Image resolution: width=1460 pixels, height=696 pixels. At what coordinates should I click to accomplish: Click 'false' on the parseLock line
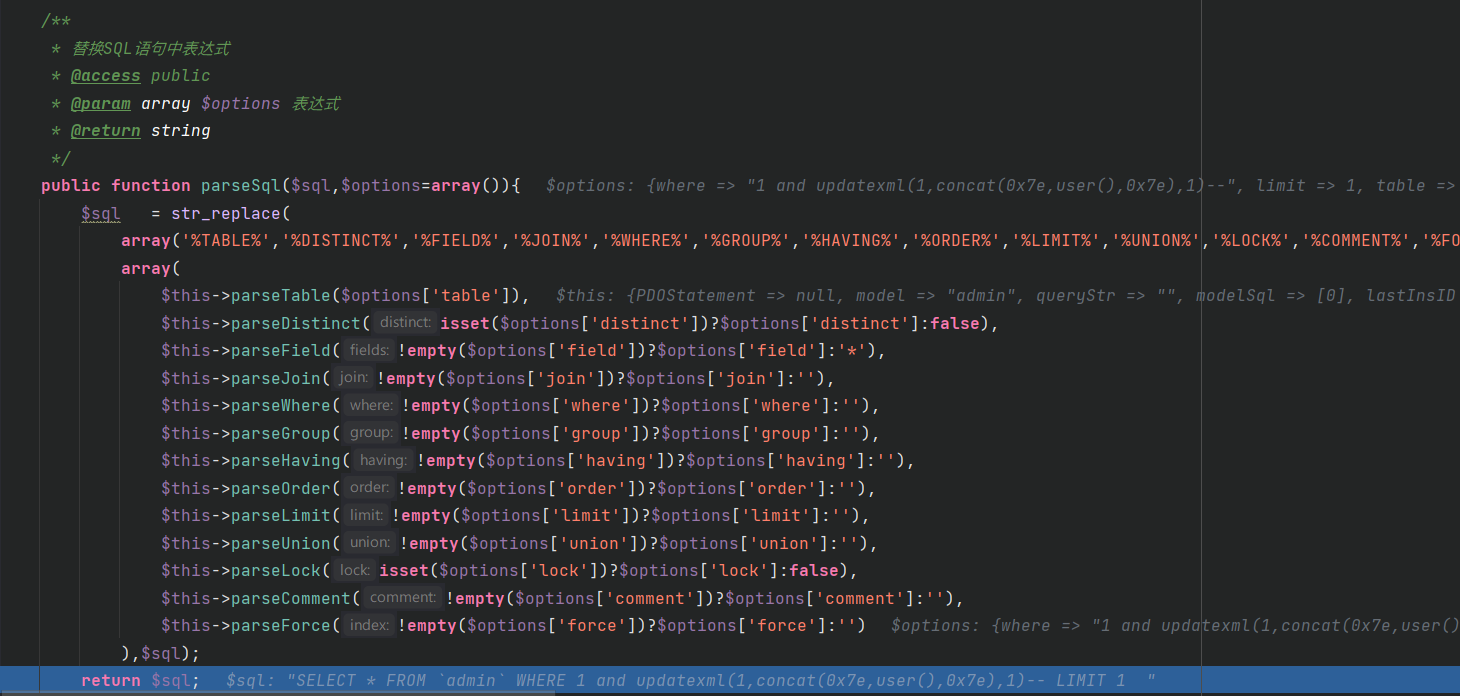(x=816, y=571)
